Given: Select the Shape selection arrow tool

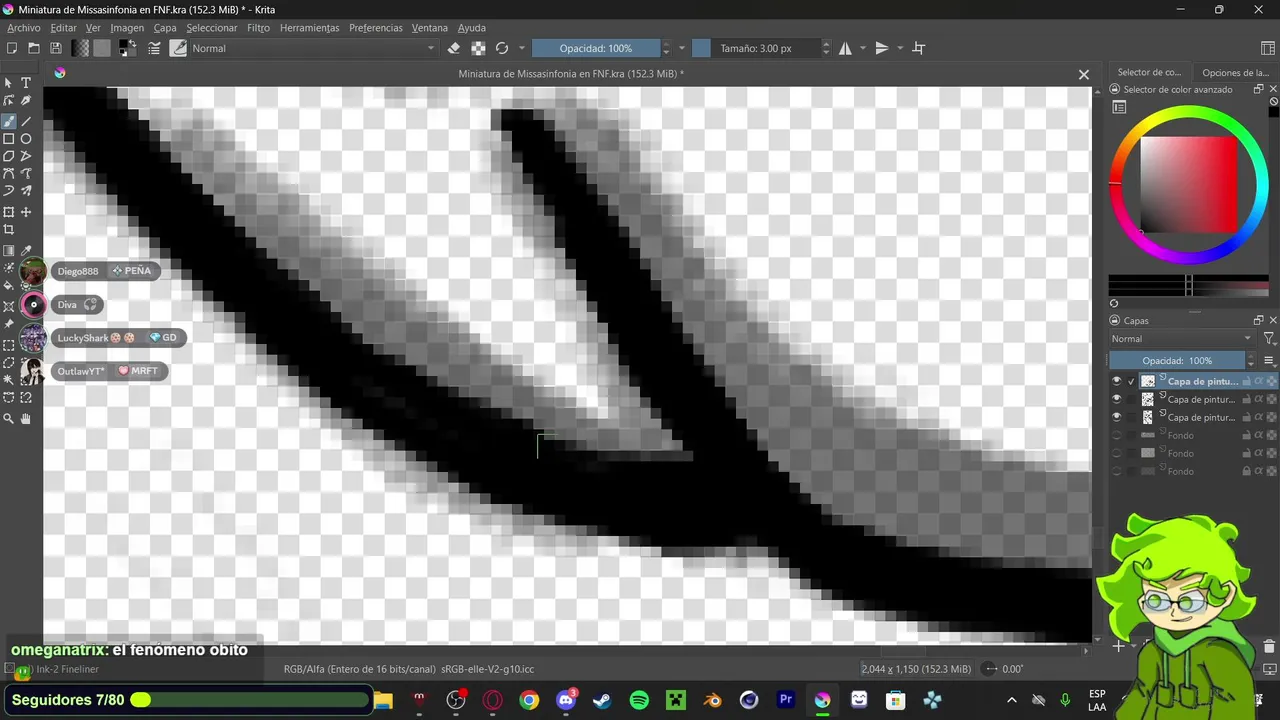Looking at the screenshot, I should coord(9,83).
